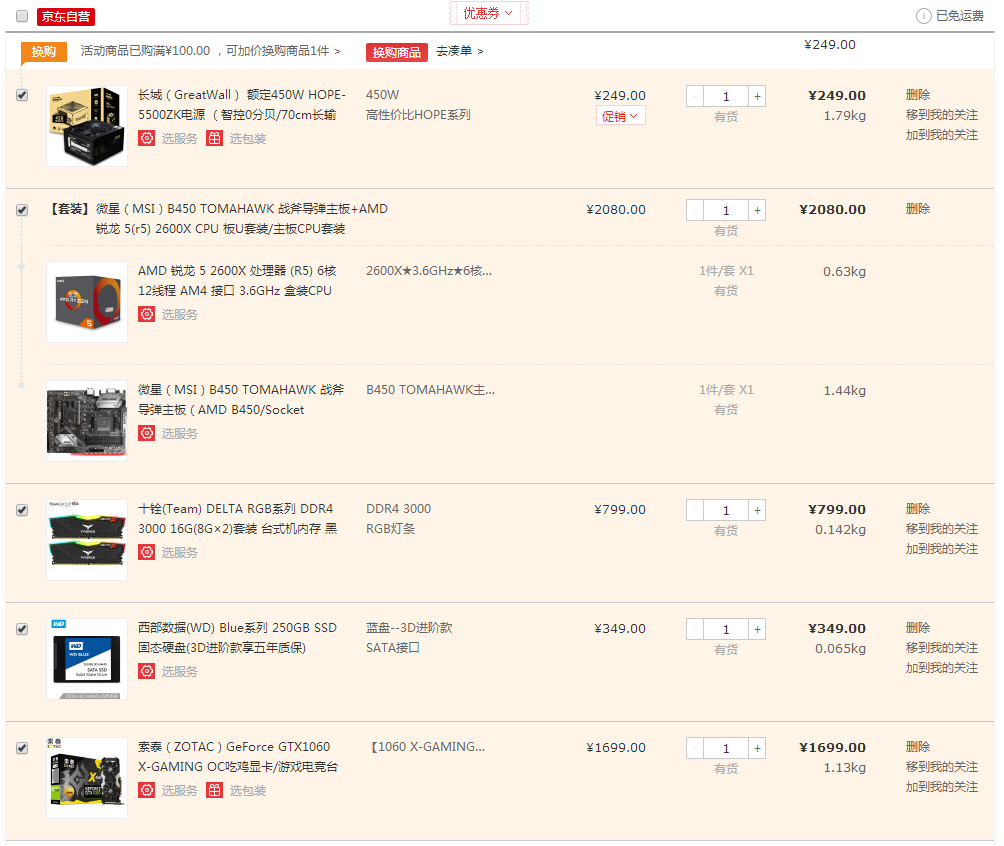Move GreatWall power supply to my favorites
Image resolution: width=1004 pixels, height=846 pixels.
pos(942,115)
